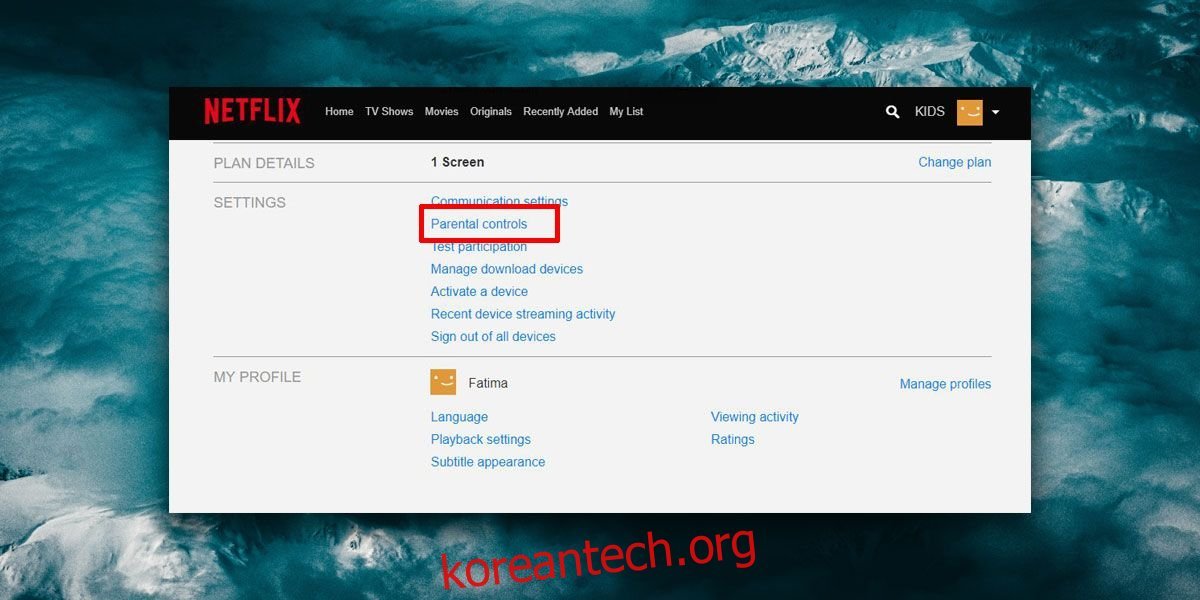Click the profile avatar in header
This screenshot has height=600, width=1200.
pos(970,112)
